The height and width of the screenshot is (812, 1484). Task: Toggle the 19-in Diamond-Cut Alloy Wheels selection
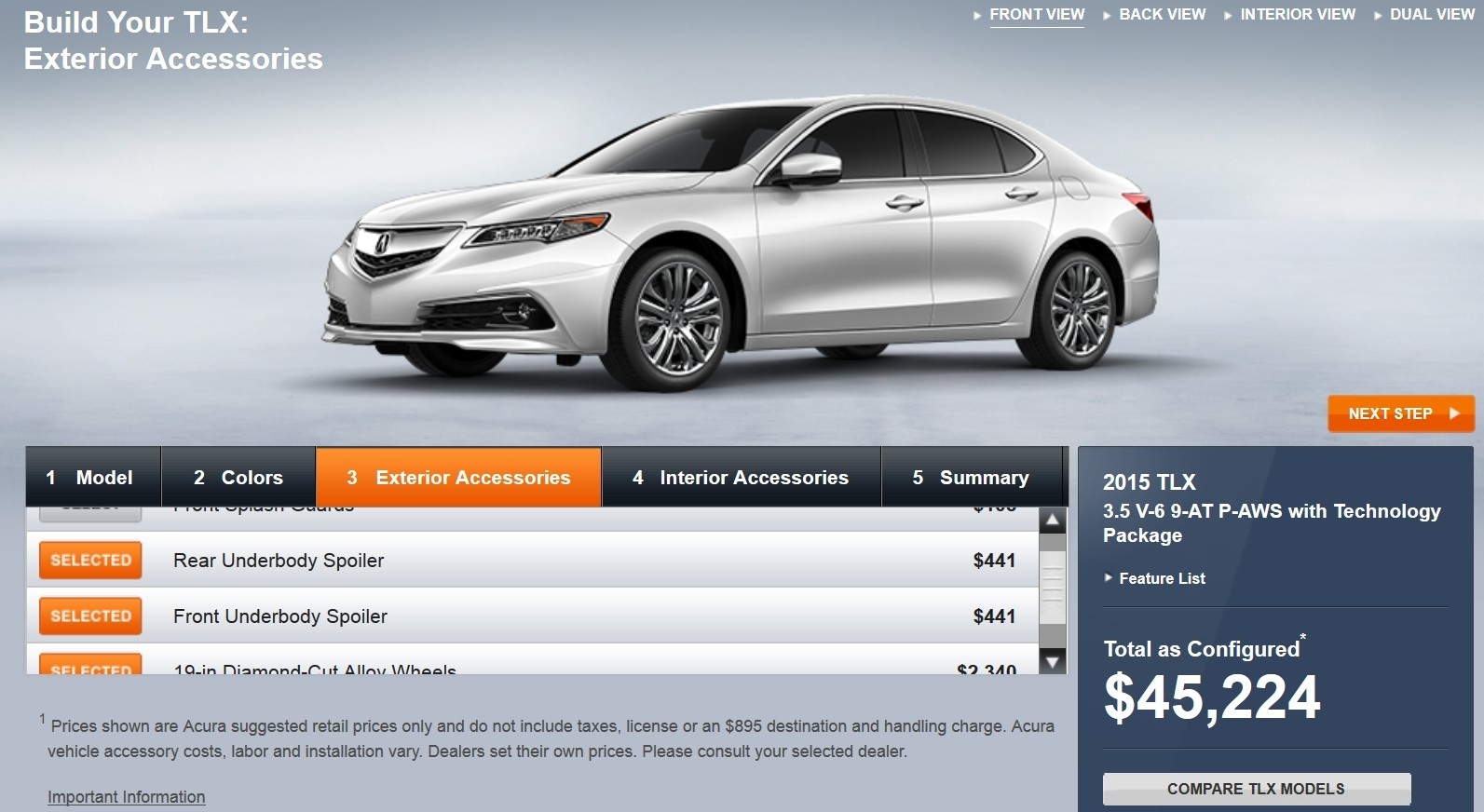coord(90,664)
